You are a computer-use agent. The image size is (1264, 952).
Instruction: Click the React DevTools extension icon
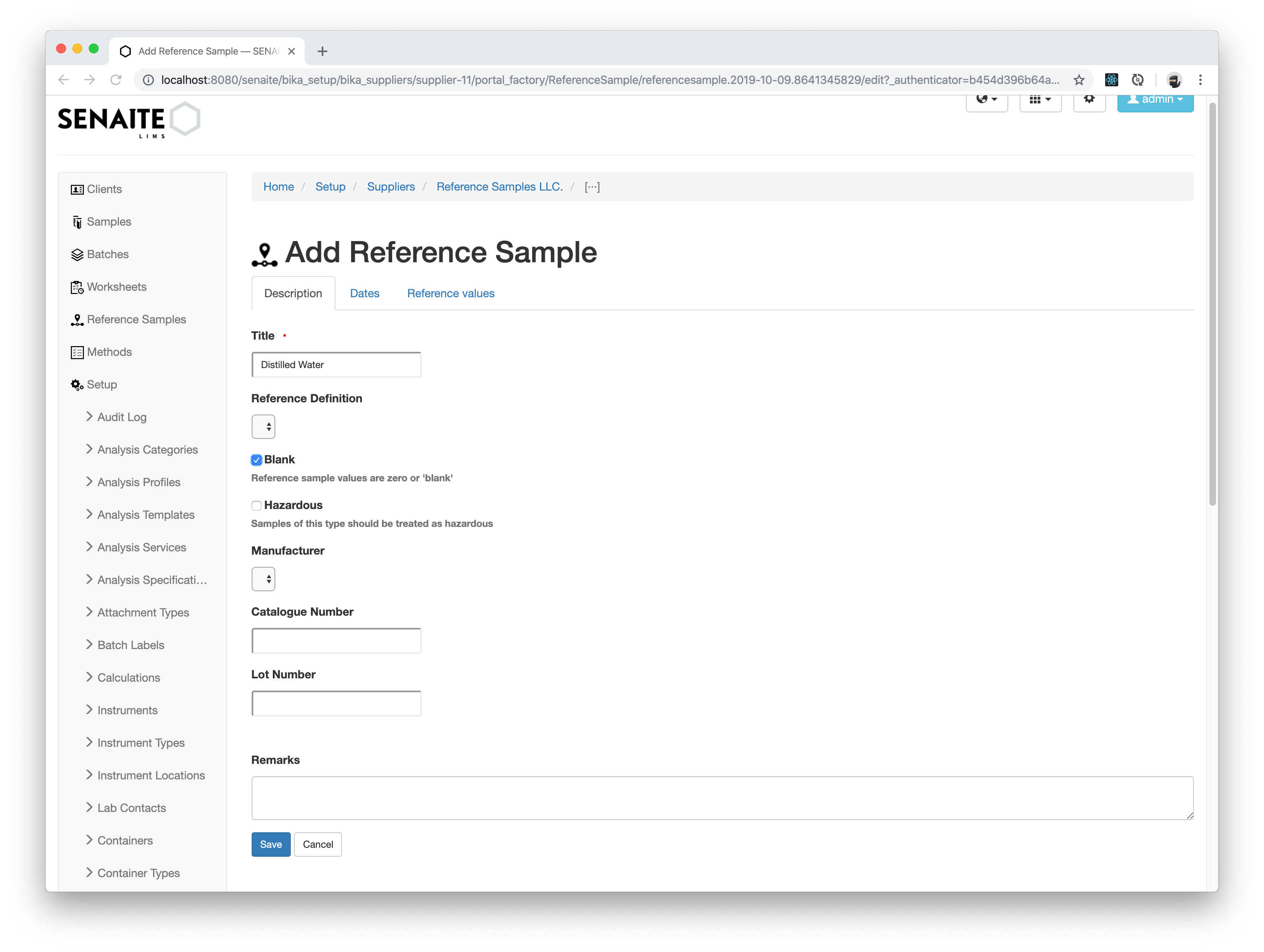tap(1111, 80)
